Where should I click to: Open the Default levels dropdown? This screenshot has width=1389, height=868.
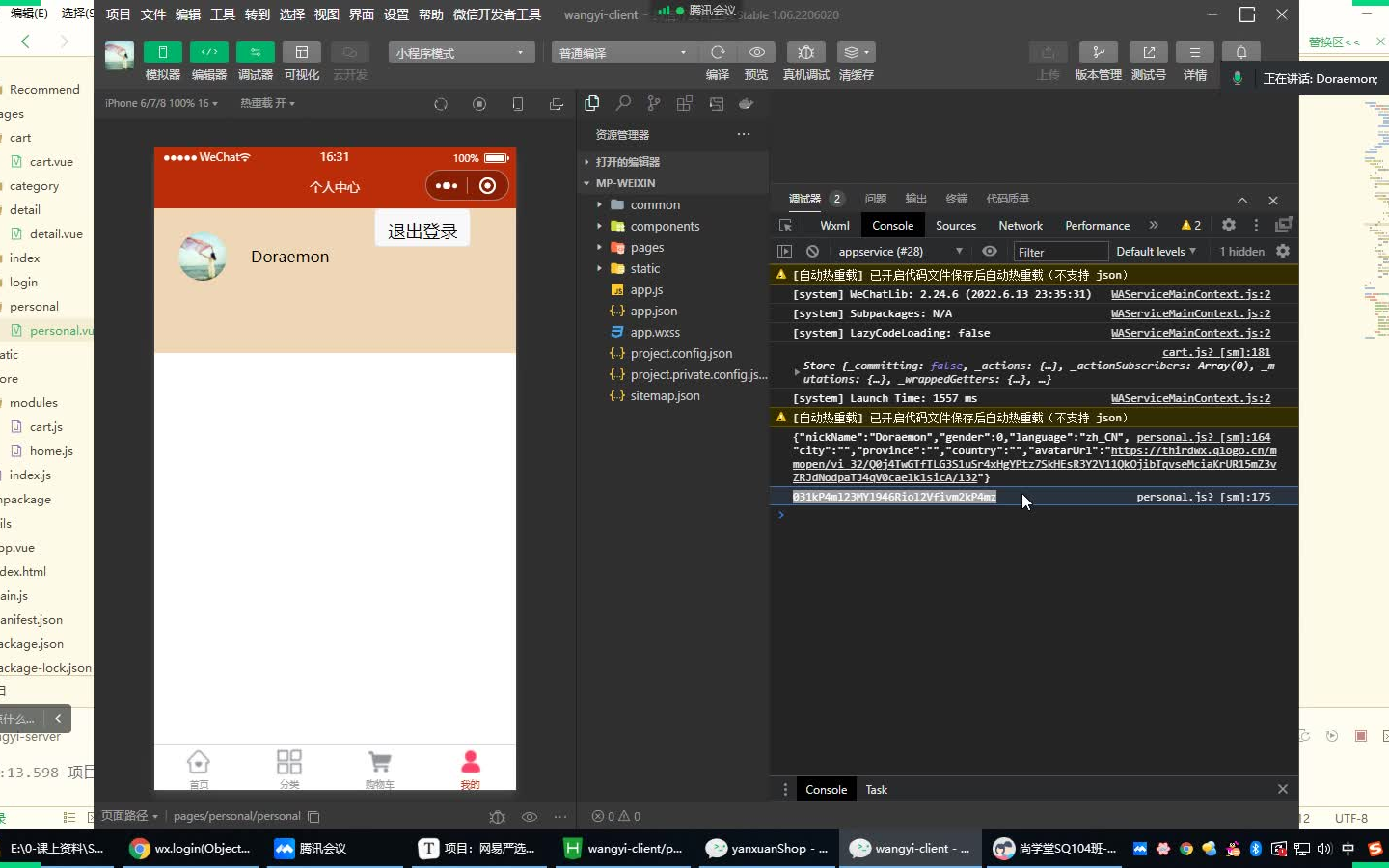(1156, 251)
